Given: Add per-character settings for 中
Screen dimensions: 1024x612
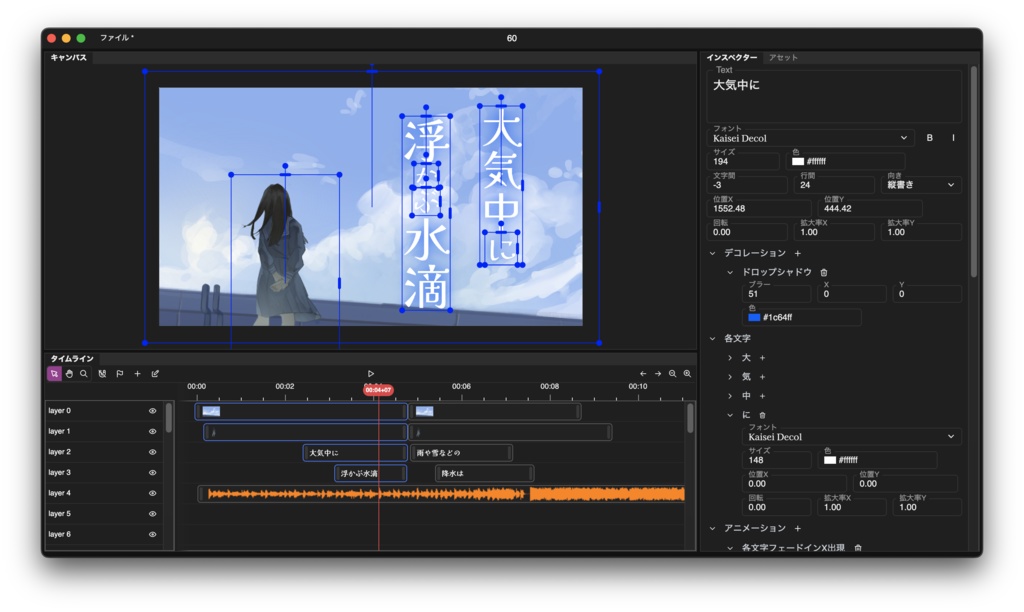Looking at the screenshot, I should (762, 396).
